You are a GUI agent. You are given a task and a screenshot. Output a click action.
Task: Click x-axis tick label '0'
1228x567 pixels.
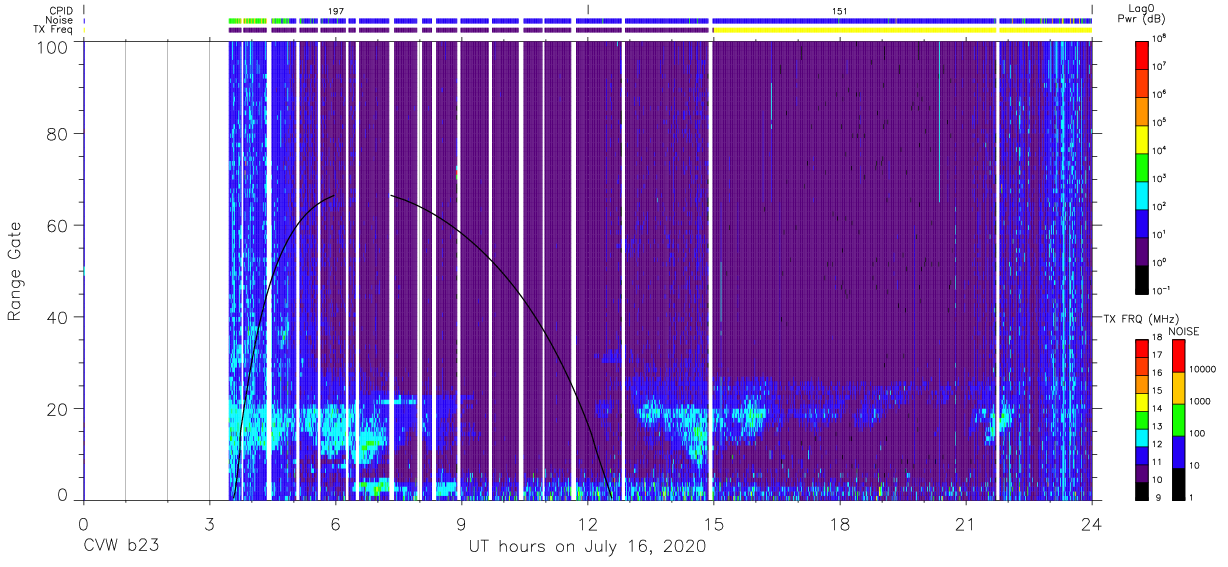tap(83, 524)
